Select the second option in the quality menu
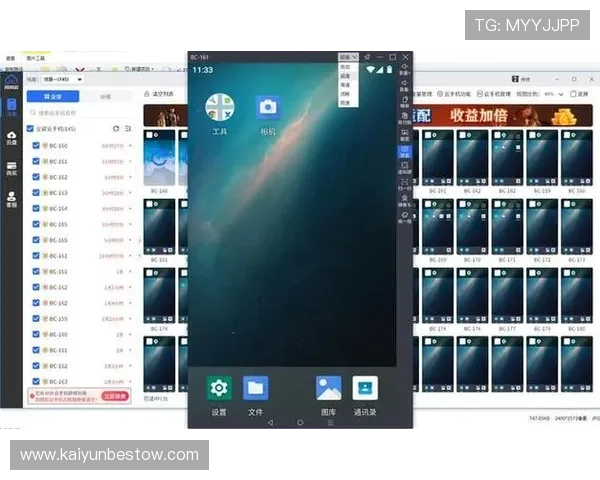 coord(346,76)
